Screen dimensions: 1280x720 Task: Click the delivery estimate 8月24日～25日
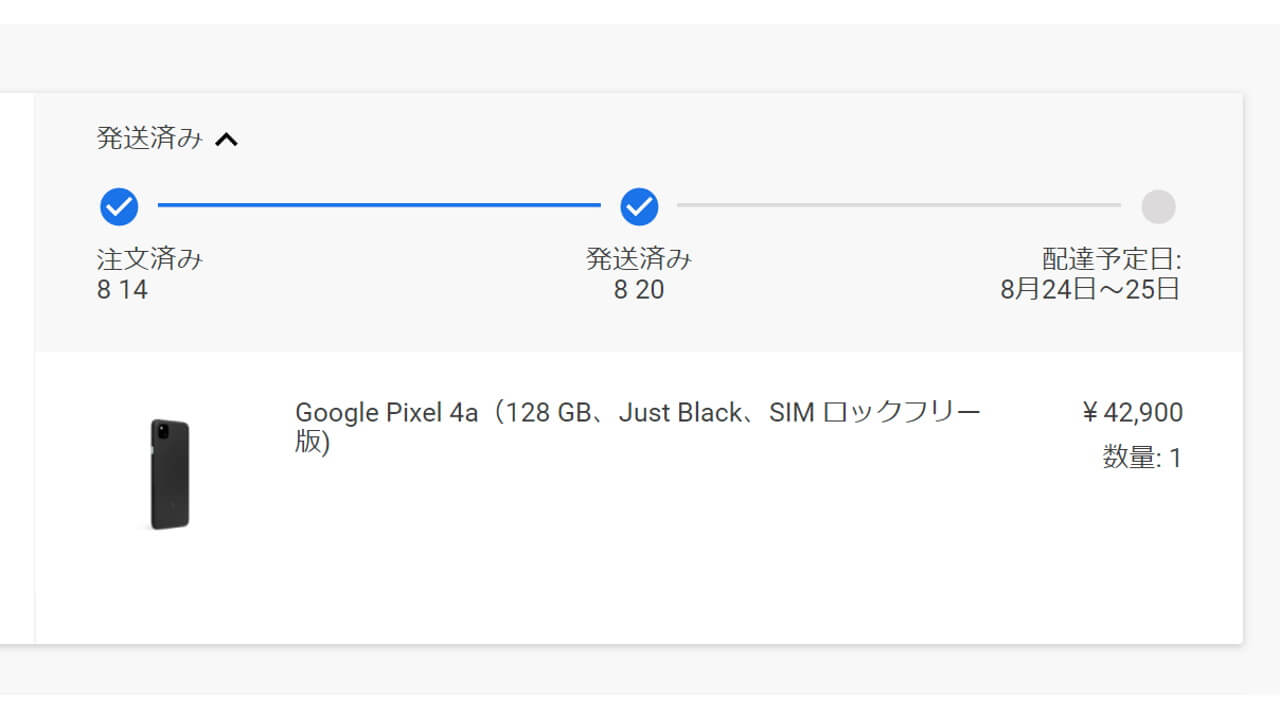coord(1090,291)
